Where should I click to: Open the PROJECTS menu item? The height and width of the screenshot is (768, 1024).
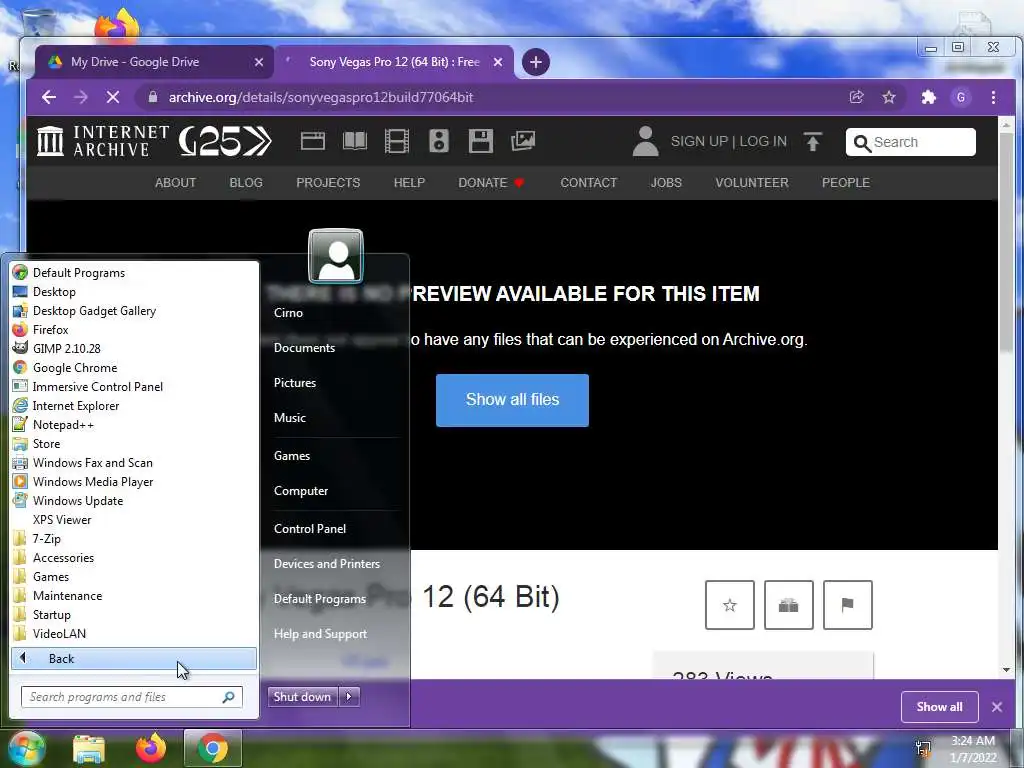[328, 183]
